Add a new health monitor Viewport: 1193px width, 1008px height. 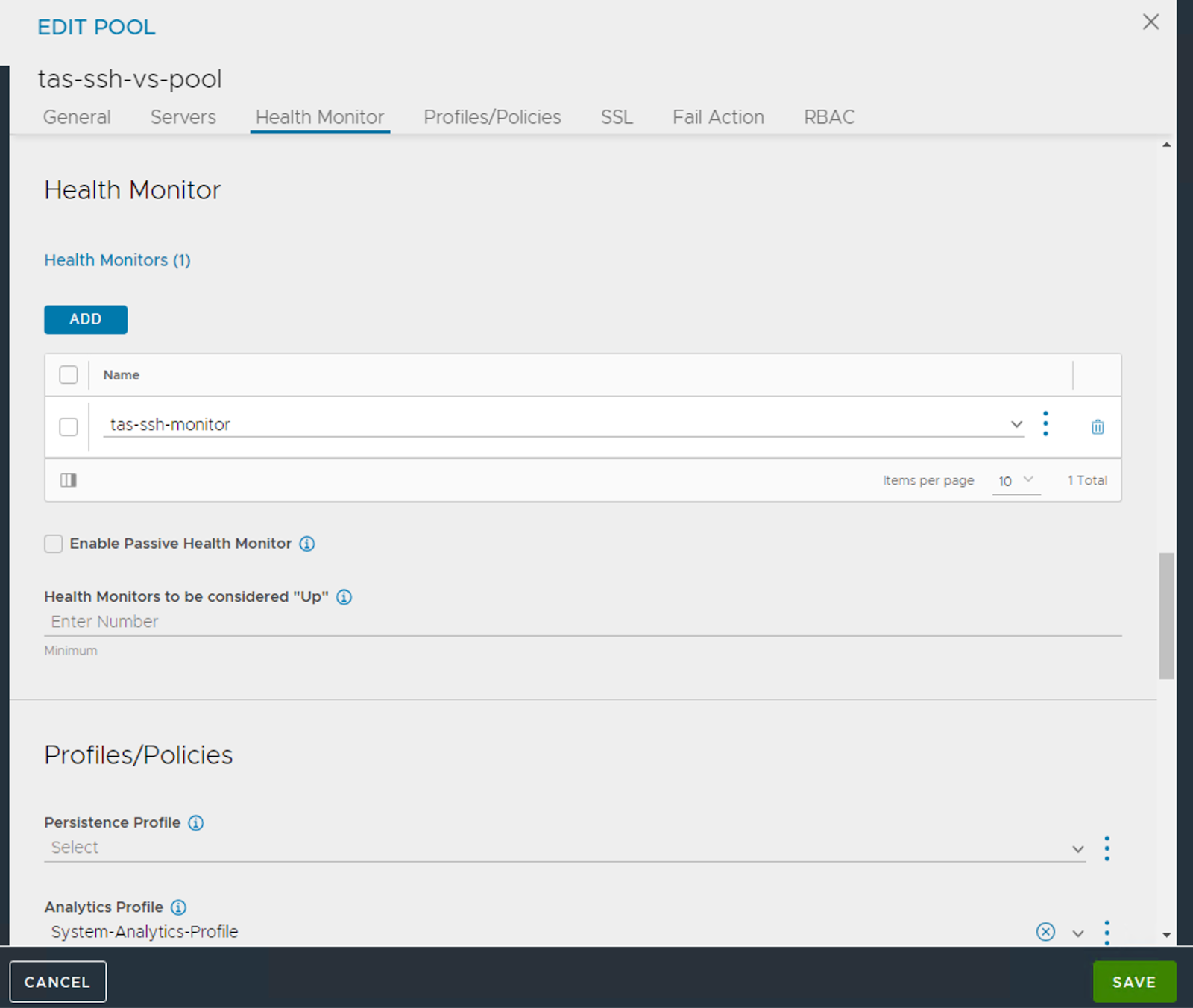click(86, 319)
